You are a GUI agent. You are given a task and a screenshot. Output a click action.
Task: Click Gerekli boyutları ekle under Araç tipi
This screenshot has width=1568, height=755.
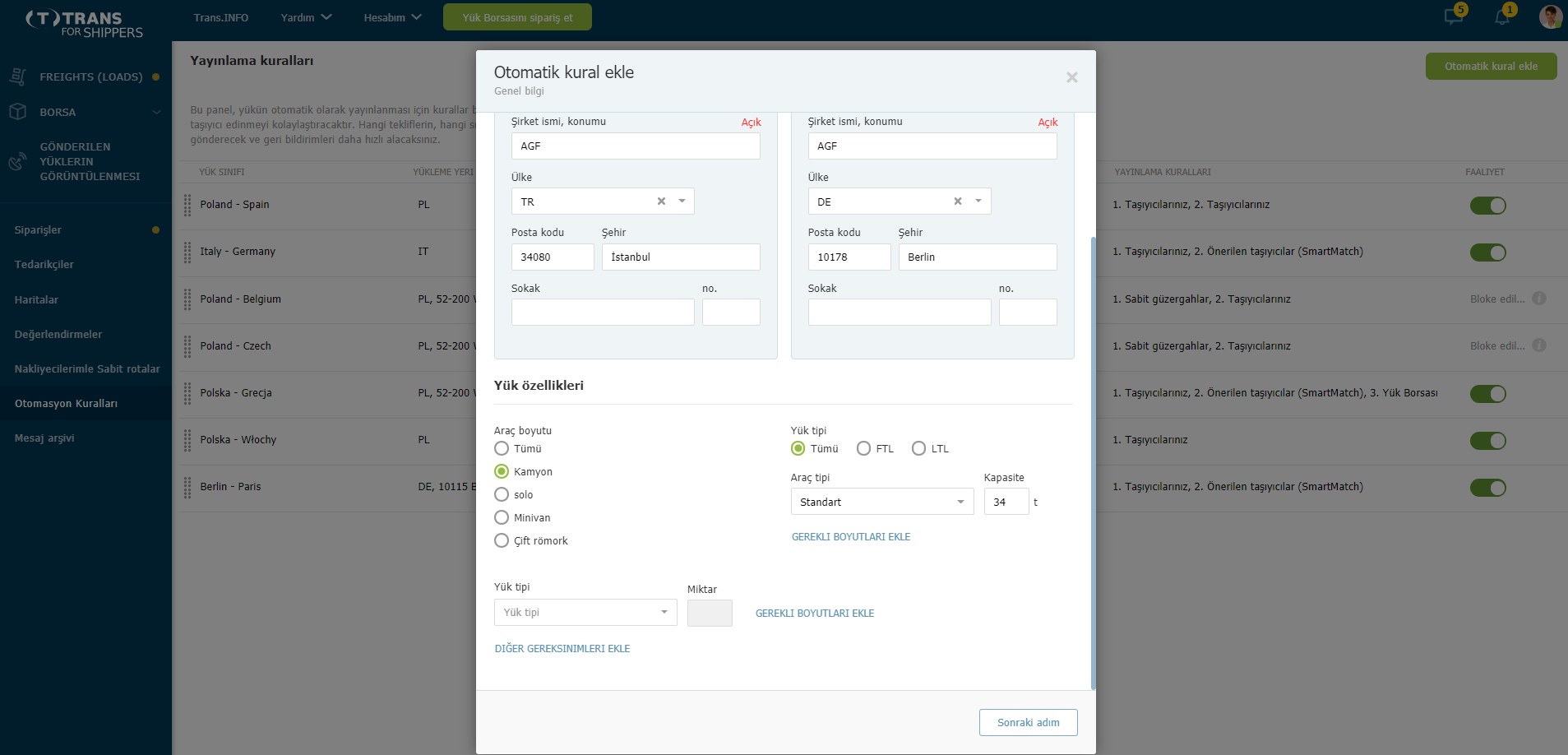pyautogui.click(x=851, y=537)
